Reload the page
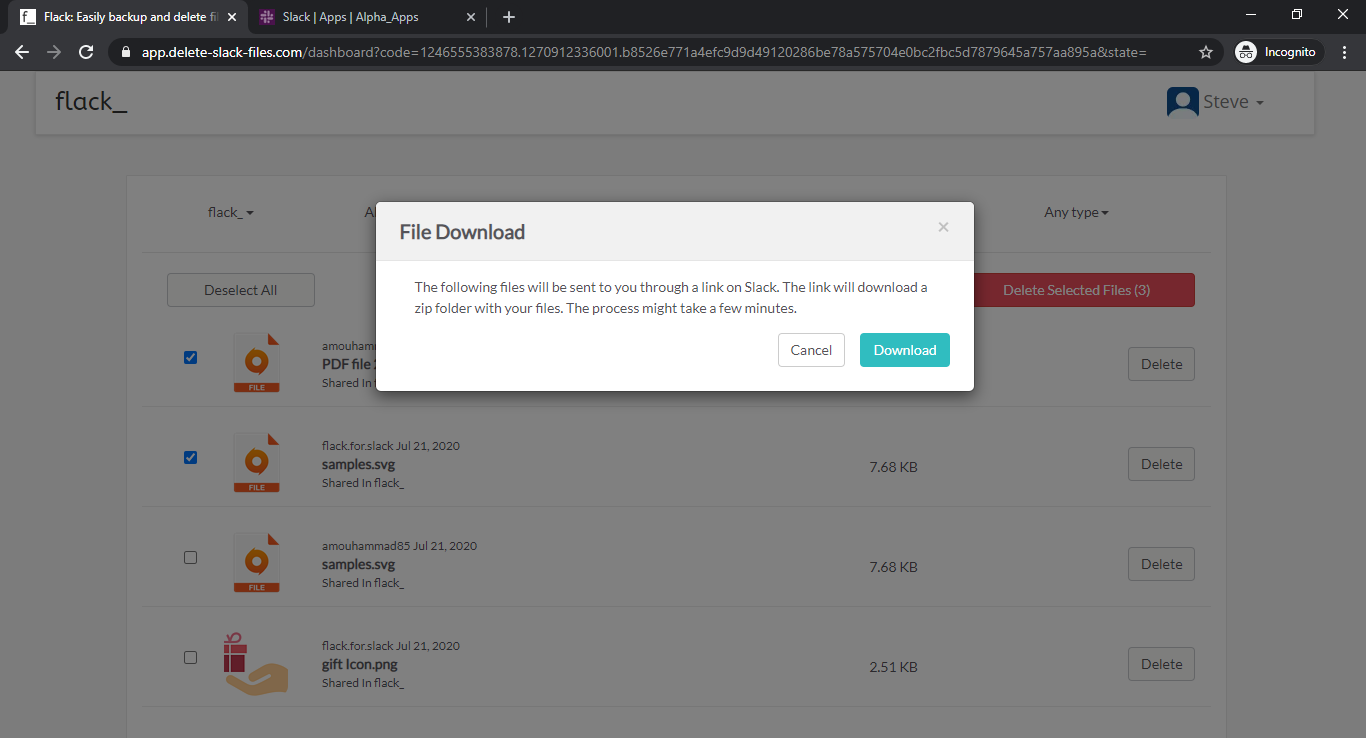The image size is (1366, 738). pyautogui.click(x=86, y=52)
